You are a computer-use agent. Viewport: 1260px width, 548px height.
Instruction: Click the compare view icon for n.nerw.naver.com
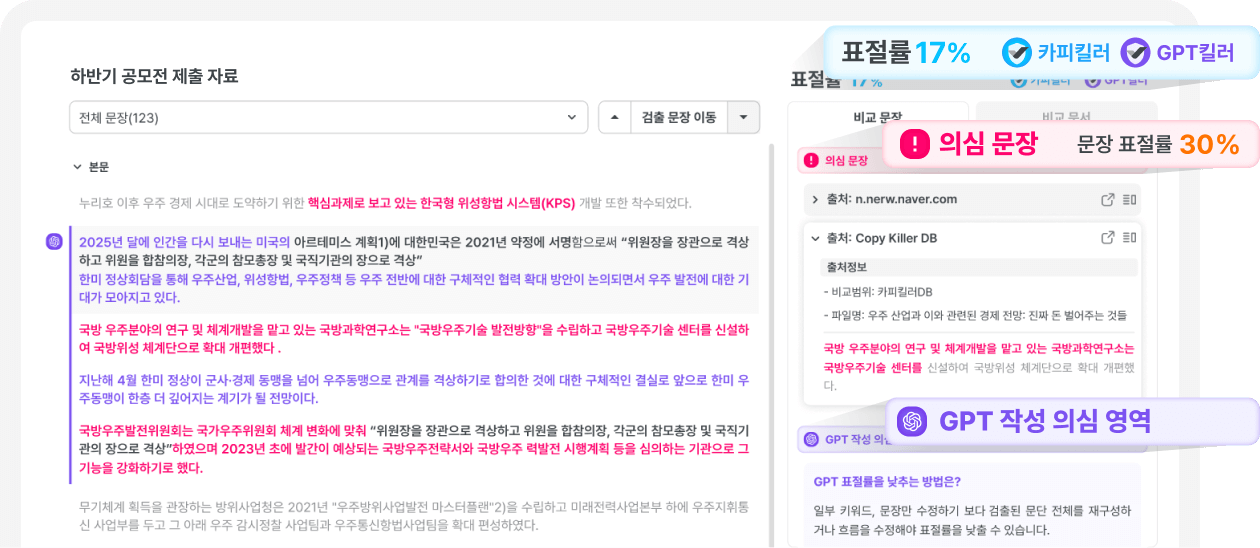[x=1129, y=199]
